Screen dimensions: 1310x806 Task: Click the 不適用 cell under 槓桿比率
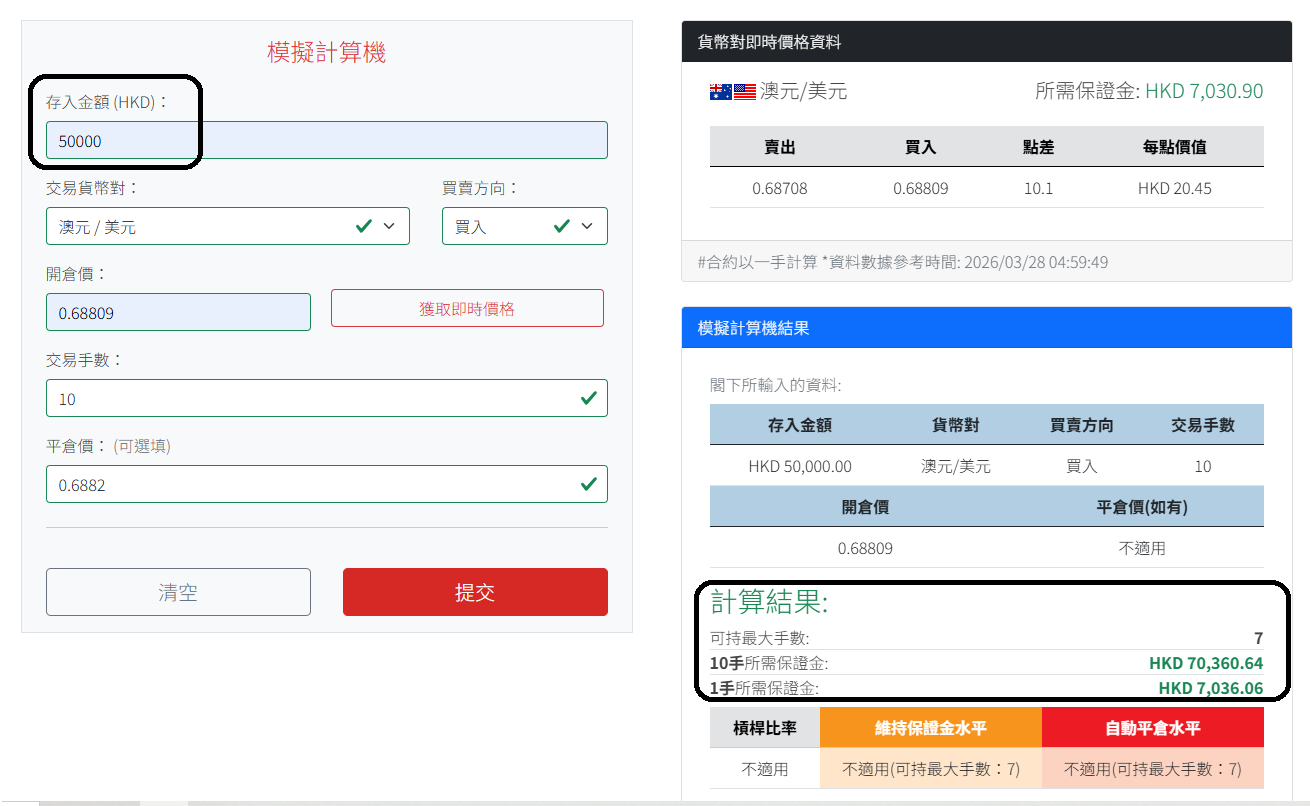click(x=765, y=769)
